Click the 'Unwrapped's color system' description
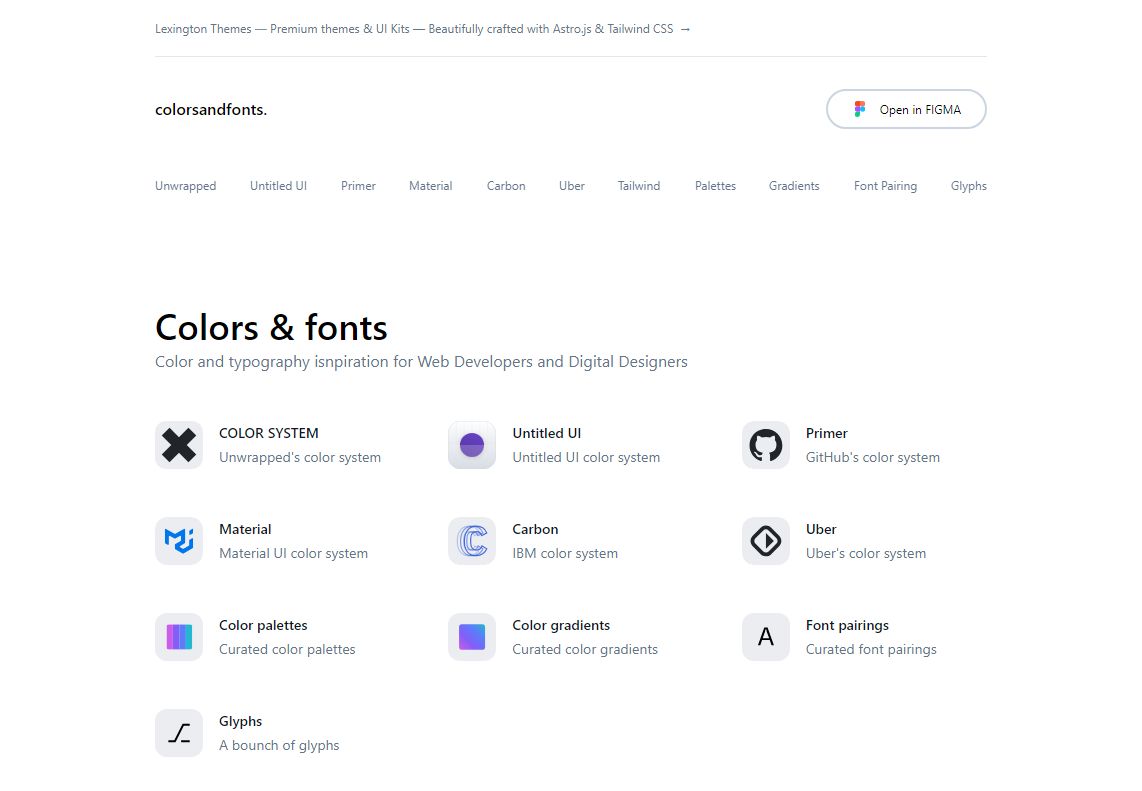The height and width of the screenshot is (791, 1142). tap(300, 457)
